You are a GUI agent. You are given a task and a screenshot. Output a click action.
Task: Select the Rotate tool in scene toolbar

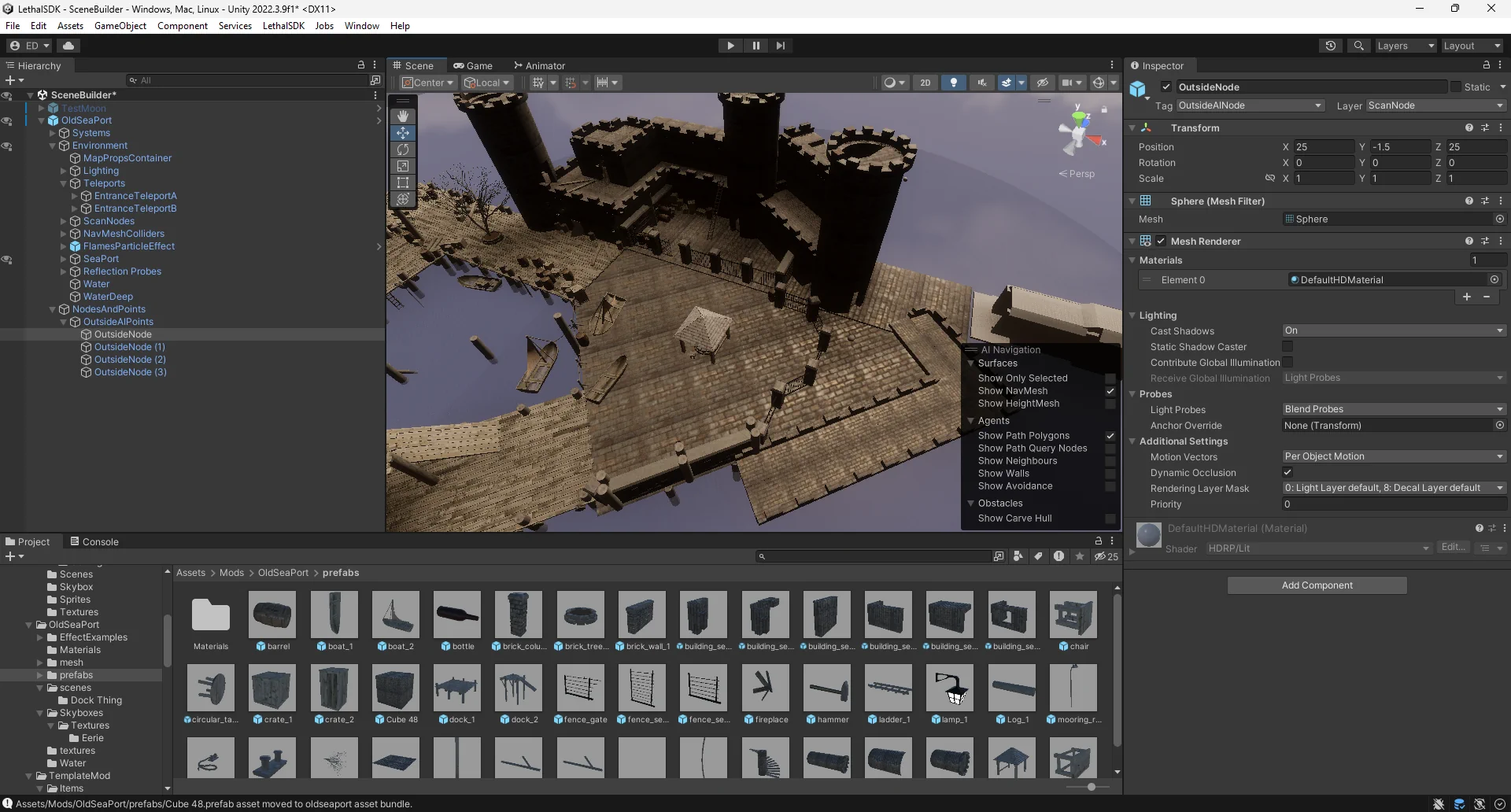click(x=403, y=149)
